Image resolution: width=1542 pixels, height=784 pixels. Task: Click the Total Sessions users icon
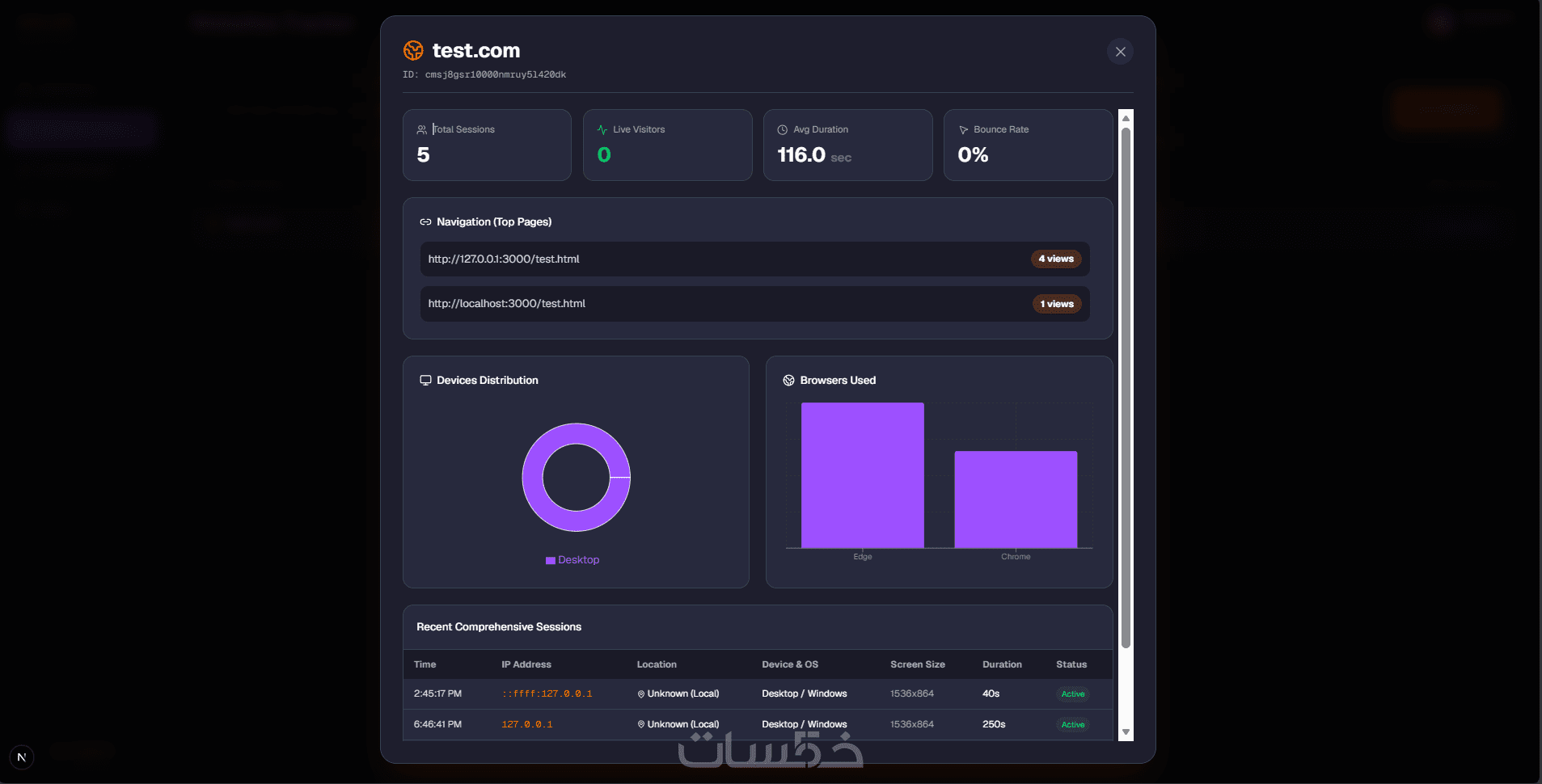(x=421, y=129)
